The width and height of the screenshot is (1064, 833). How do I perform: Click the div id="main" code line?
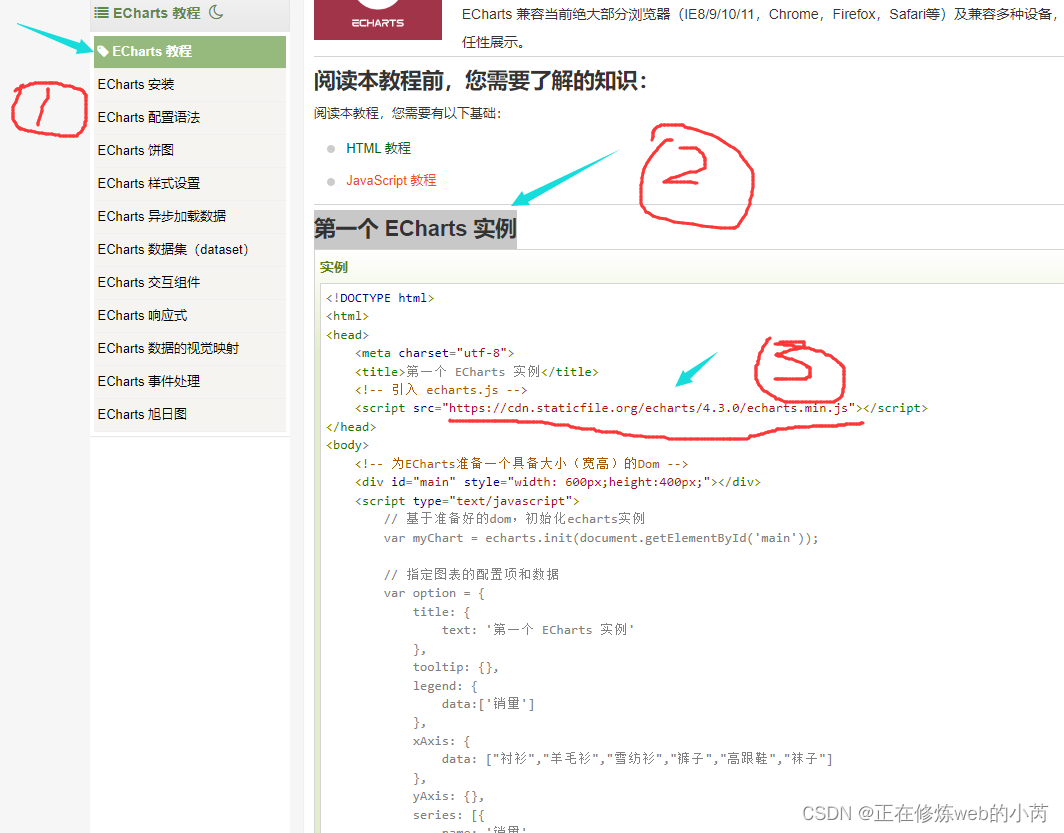coord(558,482)
